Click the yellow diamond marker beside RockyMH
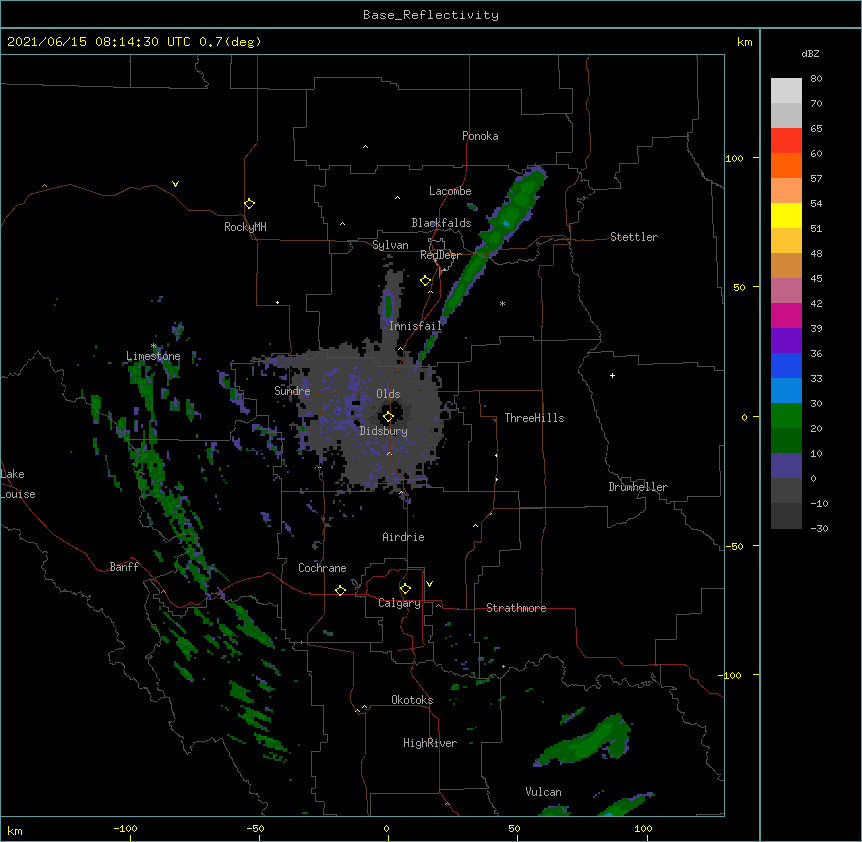This screenshot has width=862, height=842. tap(250, 204)
